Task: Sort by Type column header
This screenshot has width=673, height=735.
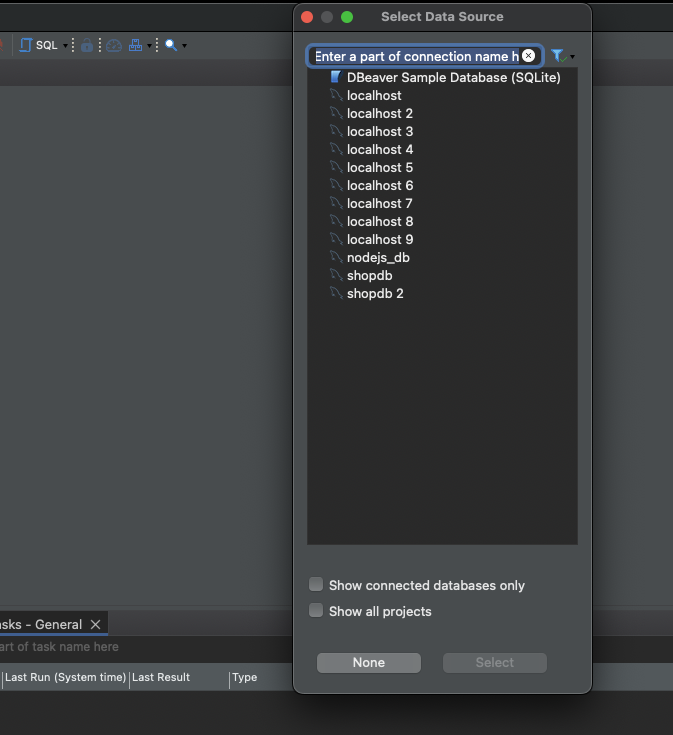Action: pyautogui.click(x=245, y=677)
